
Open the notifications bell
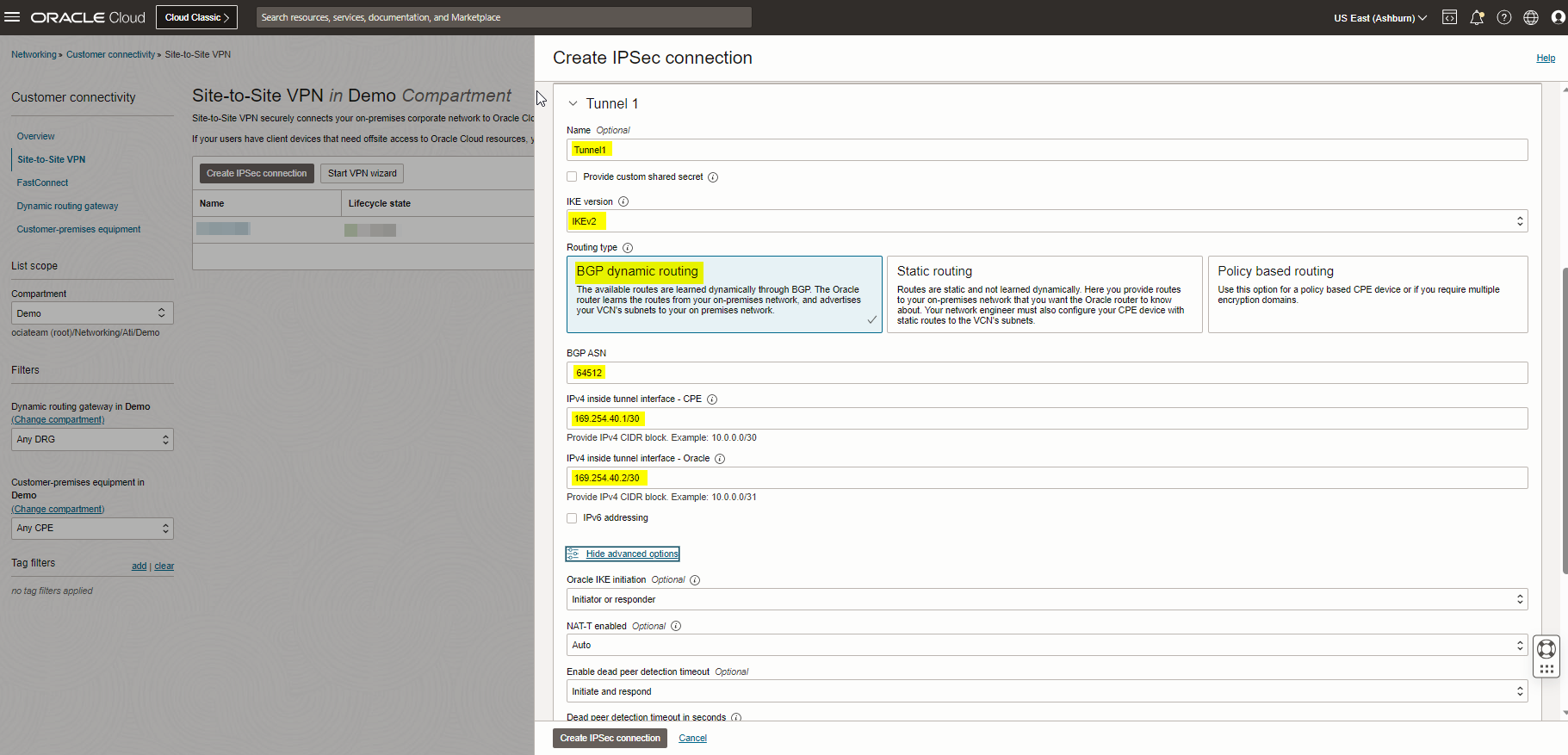[x=1477, y=17]
